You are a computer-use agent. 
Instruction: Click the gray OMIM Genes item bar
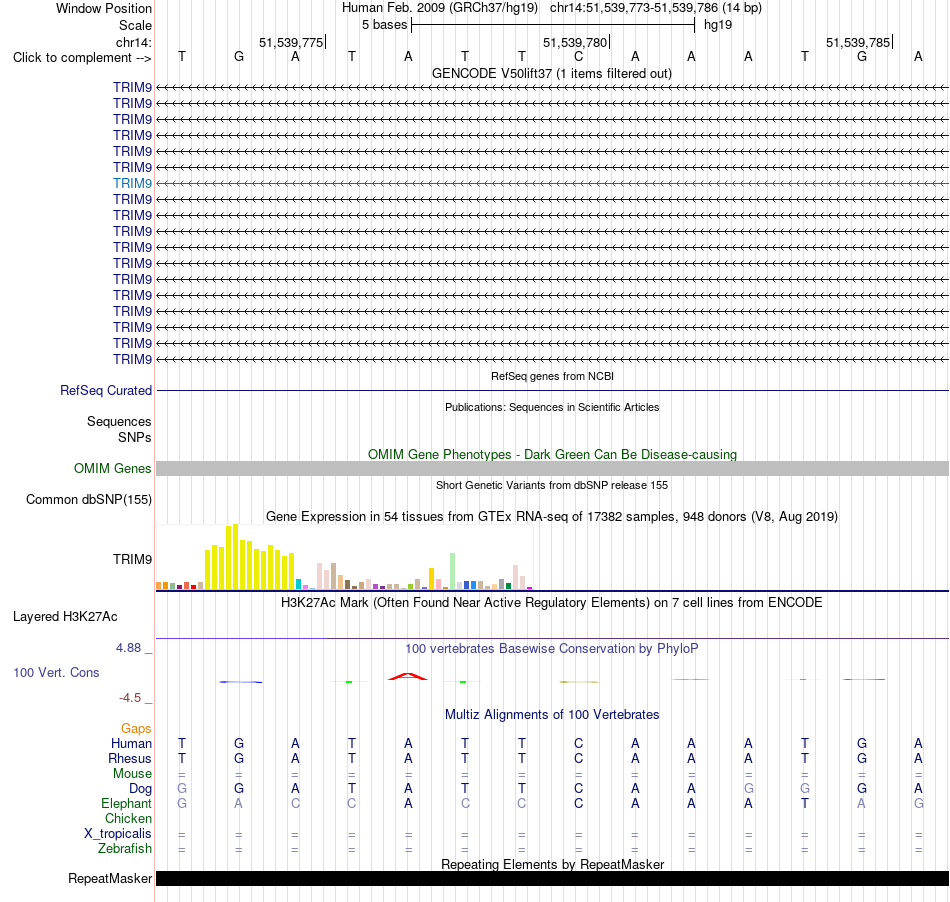click(x=553, y=468)
